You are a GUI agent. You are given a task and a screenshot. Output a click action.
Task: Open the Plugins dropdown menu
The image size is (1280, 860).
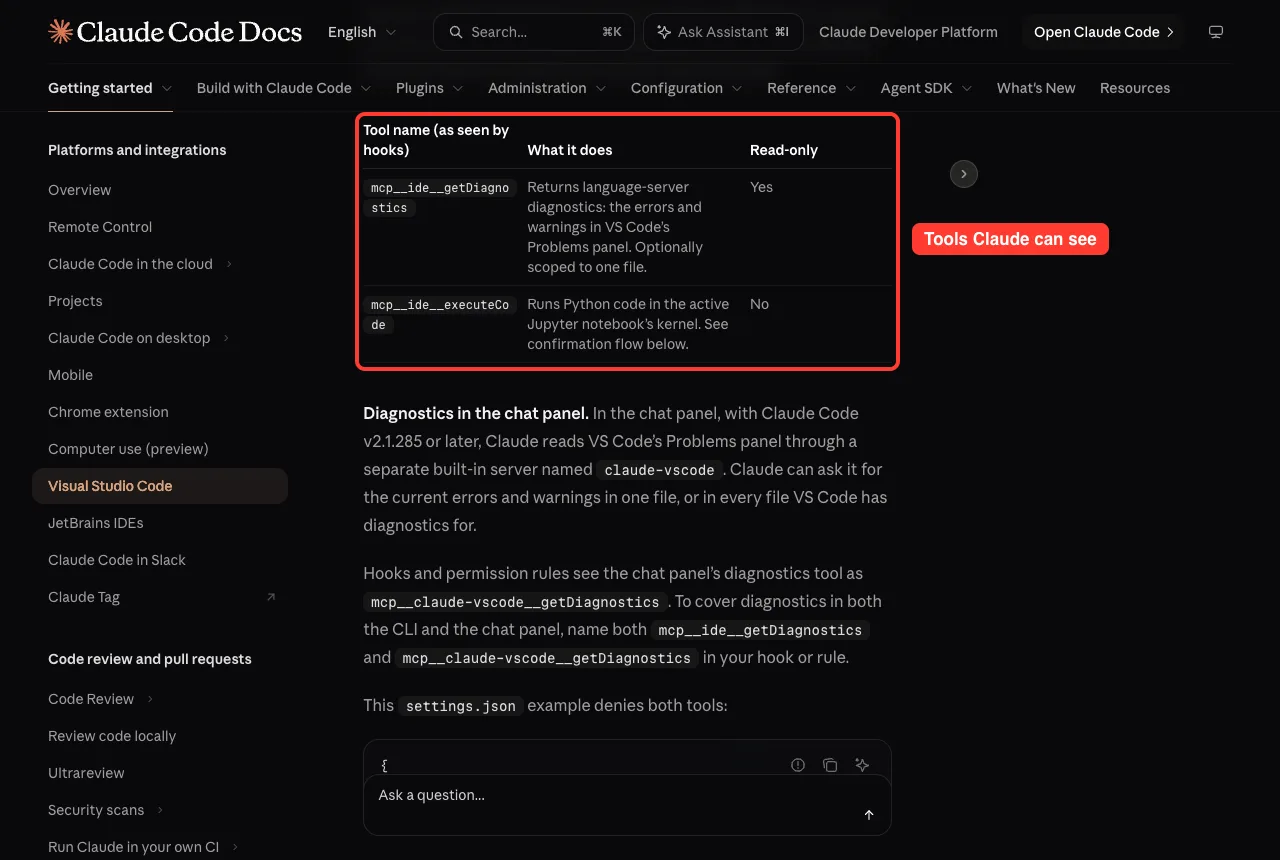pos(430,88)
